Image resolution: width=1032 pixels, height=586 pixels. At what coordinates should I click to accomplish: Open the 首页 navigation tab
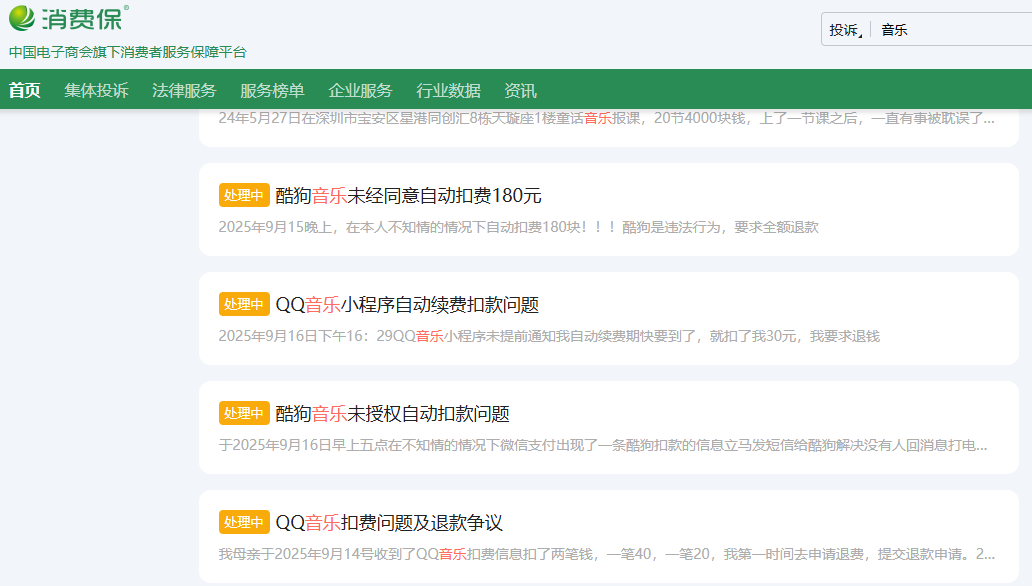(25, 90)
